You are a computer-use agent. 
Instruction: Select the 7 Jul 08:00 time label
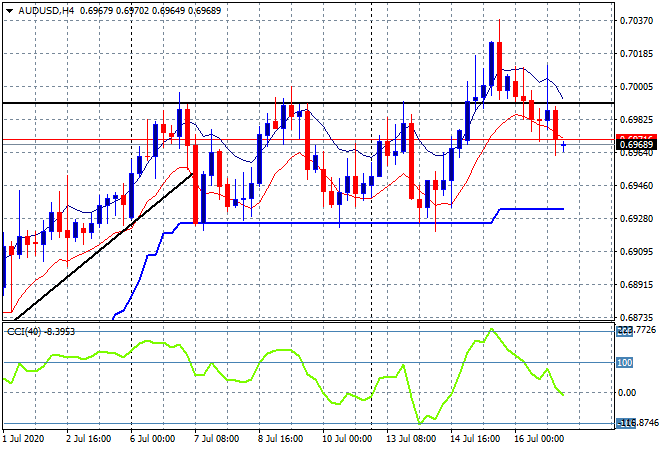pyautogui.click(x=216, y=439)
